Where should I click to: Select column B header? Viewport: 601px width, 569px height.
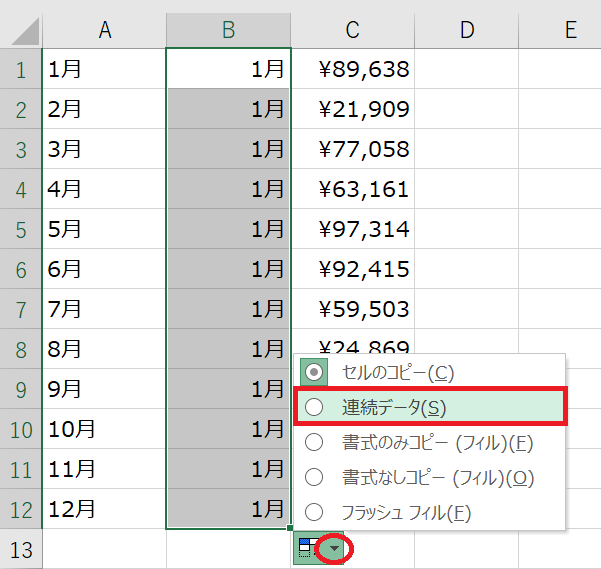click(x=228, y=30)
